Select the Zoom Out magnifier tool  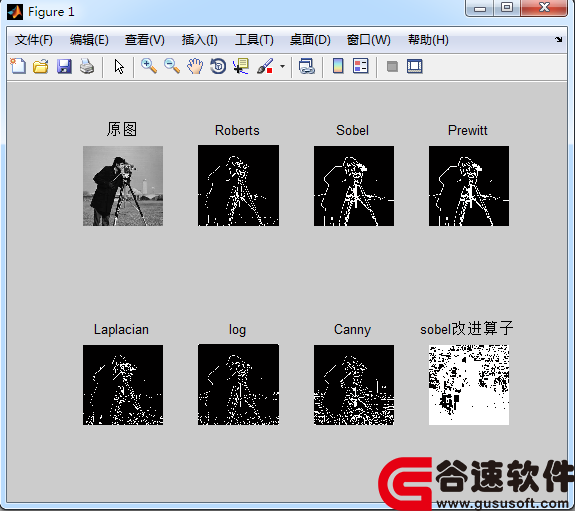click(172, 66)
